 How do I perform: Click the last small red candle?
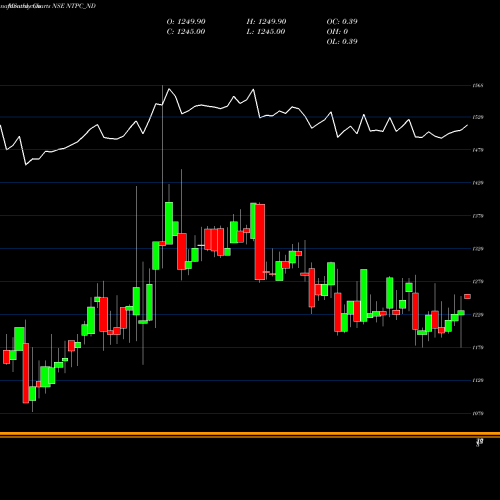coord(467,296)
